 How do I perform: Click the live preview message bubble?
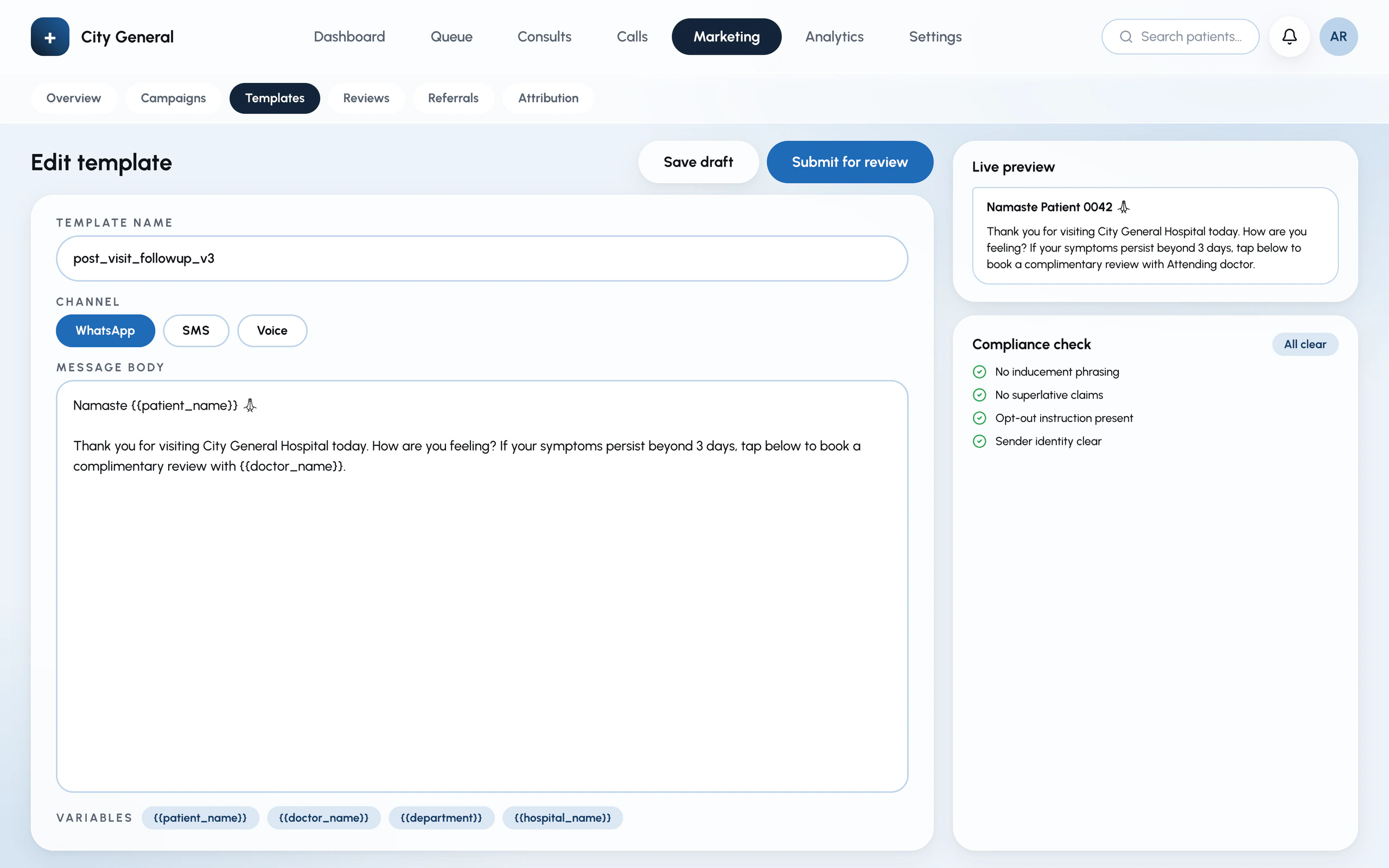pos(1155,235)
